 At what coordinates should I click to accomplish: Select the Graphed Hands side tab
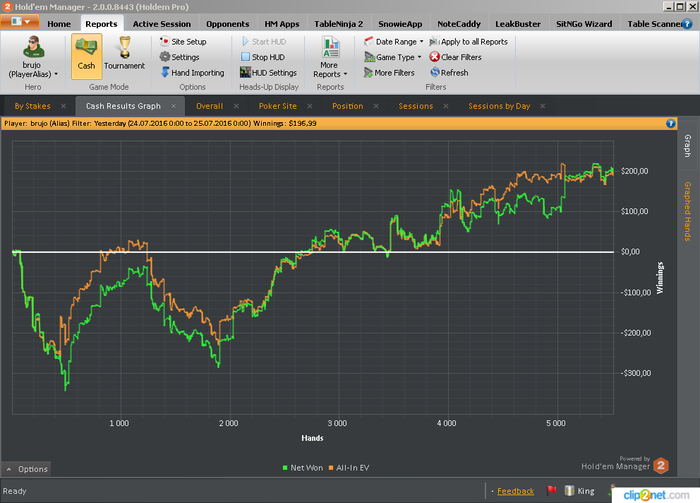tap(688, 211)
